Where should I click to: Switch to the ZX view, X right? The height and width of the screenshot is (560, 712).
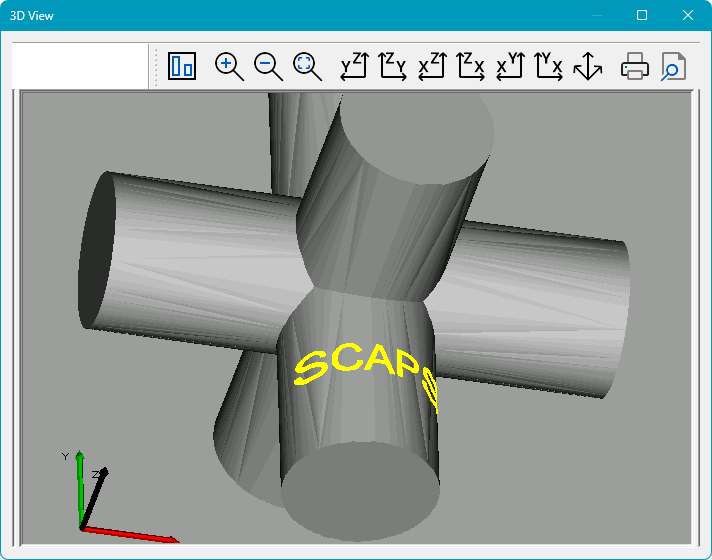coord(471,66)
